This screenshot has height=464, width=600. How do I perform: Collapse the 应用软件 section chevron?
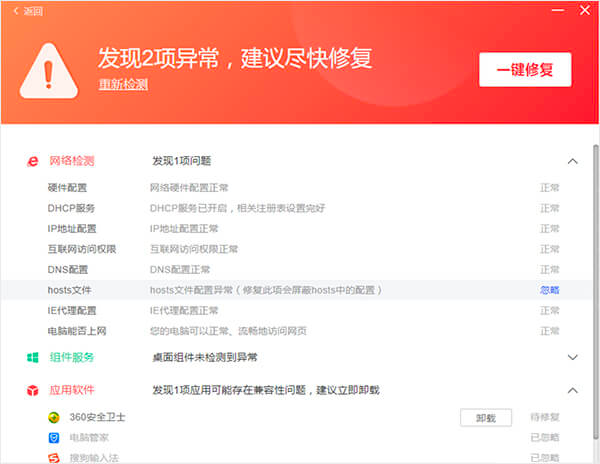click(x=572, y=391)
